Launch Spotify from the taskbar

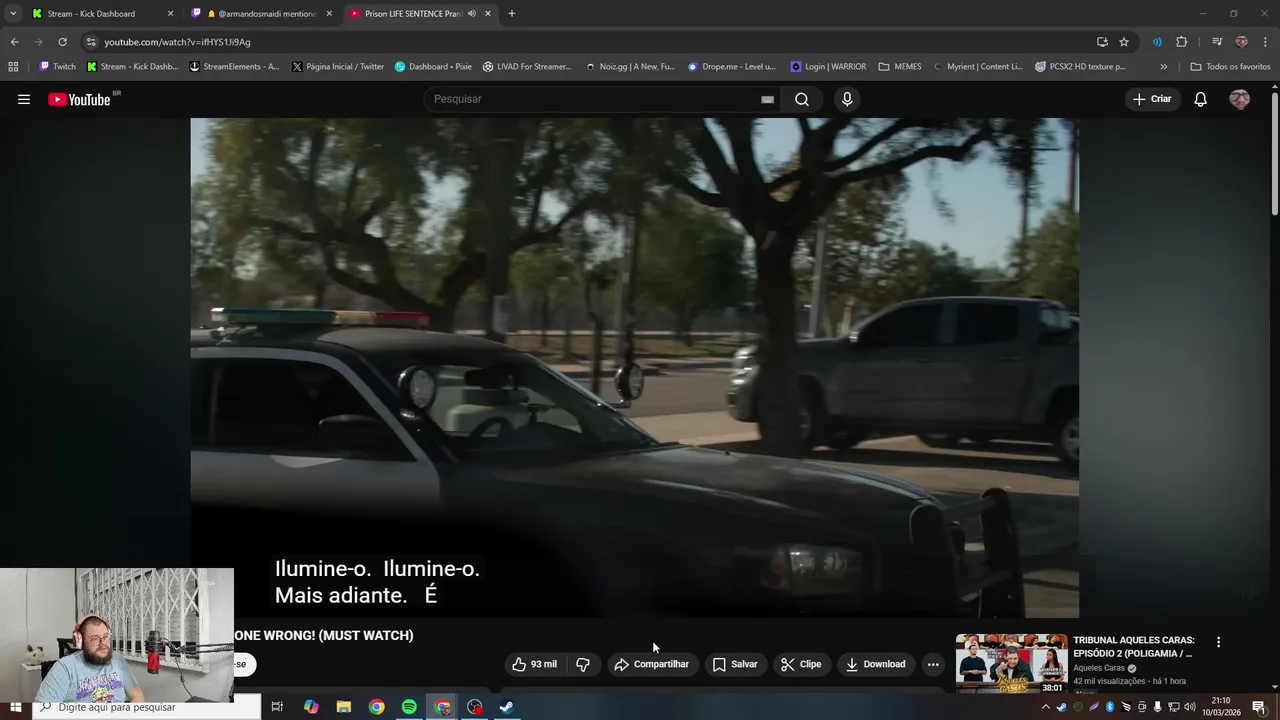coord(409,707)
